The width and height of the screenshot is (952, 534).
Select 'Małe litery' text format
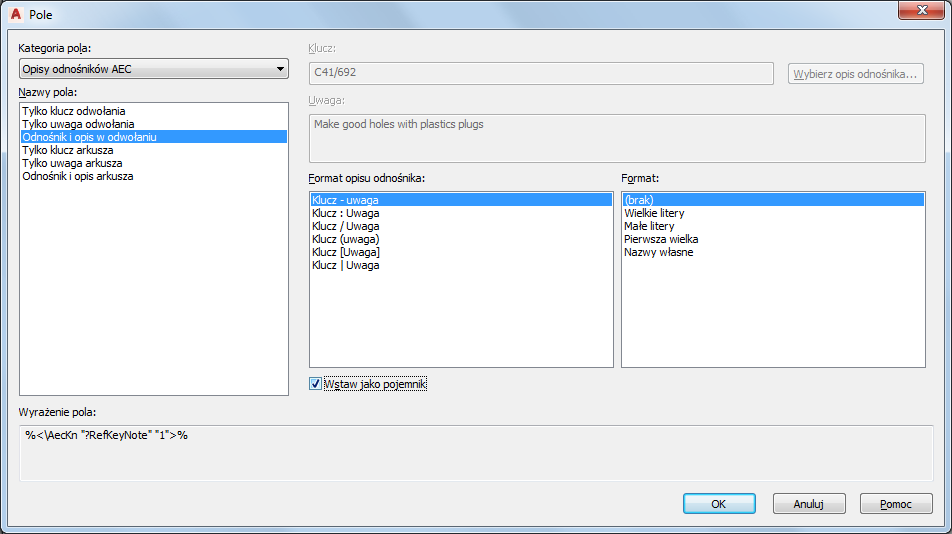coord(773,226)
